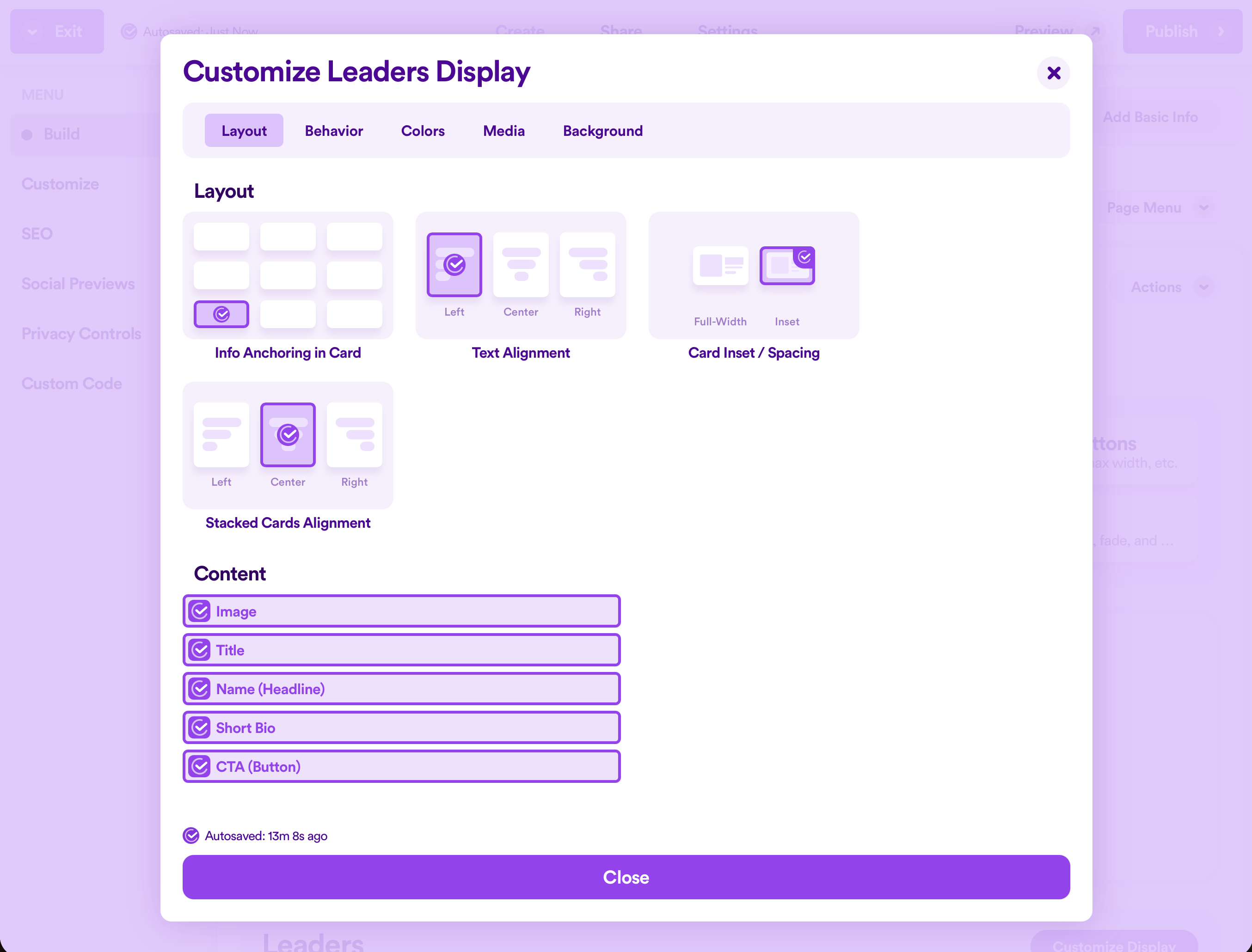Screen dimensions: 1252x952
Task: Select Right text alignment icon
Action: (587, 265)
